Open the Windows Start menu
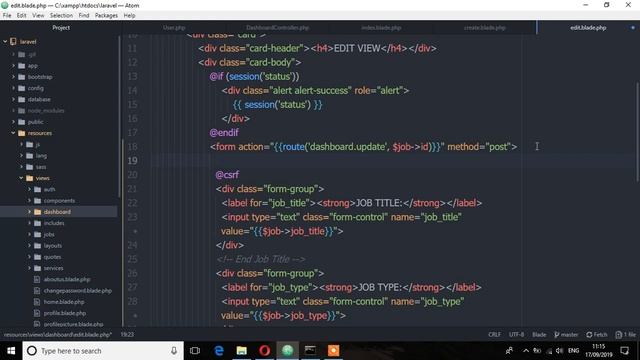Image resolution: width=640 pixels, height=360 pixels. tap(11, 351)
